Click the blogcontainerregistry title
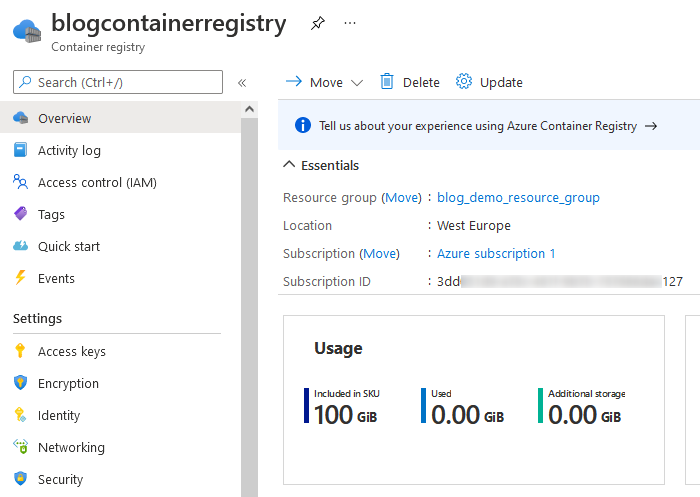Screen dimensions: 700x497 [169, 23]
